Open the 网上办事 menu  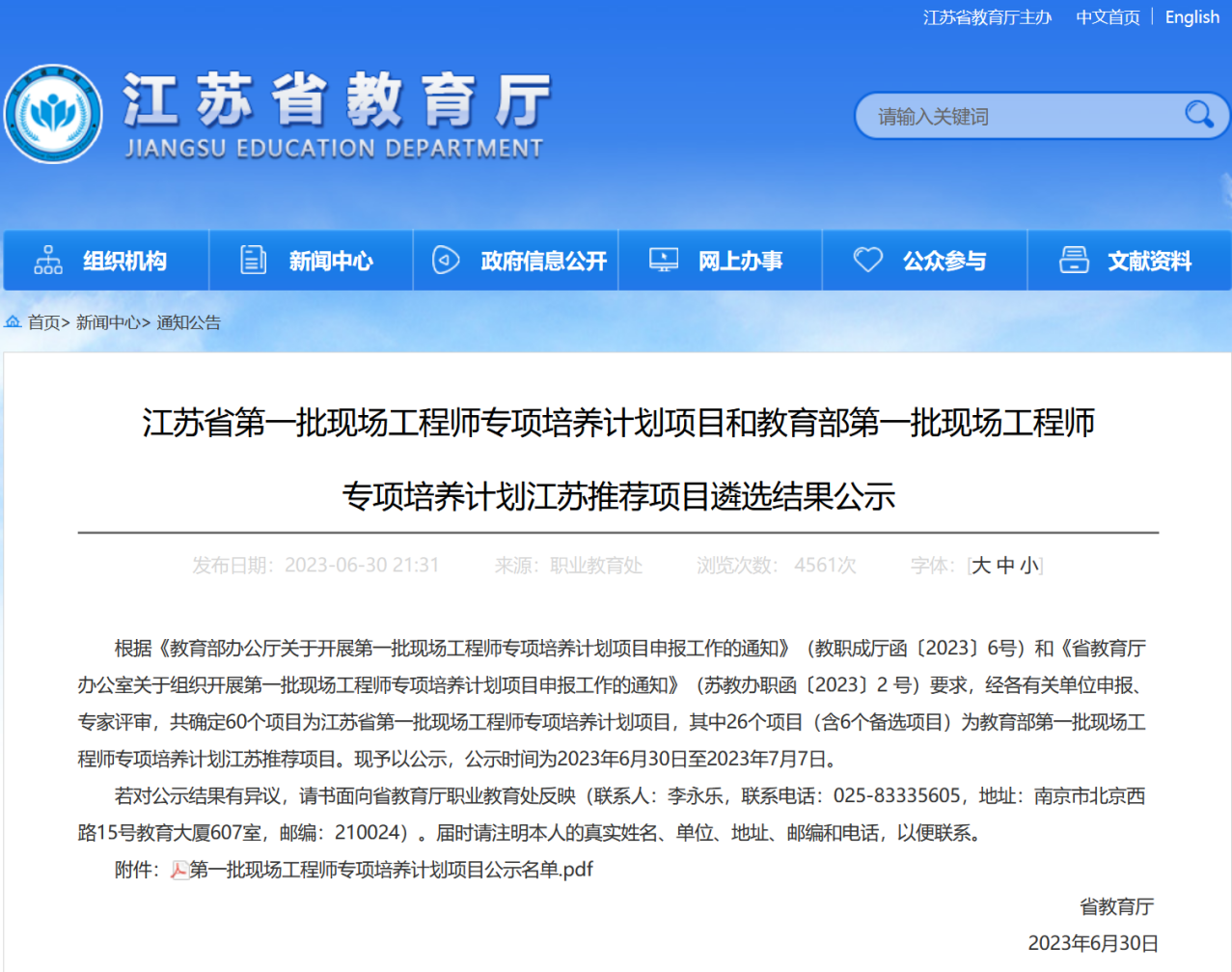(x=720, y=261)
